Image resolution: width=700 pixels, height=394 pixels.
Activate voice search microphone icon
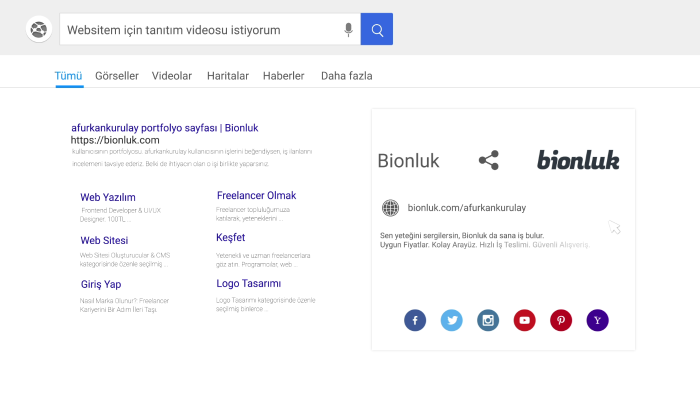(348, 30)
